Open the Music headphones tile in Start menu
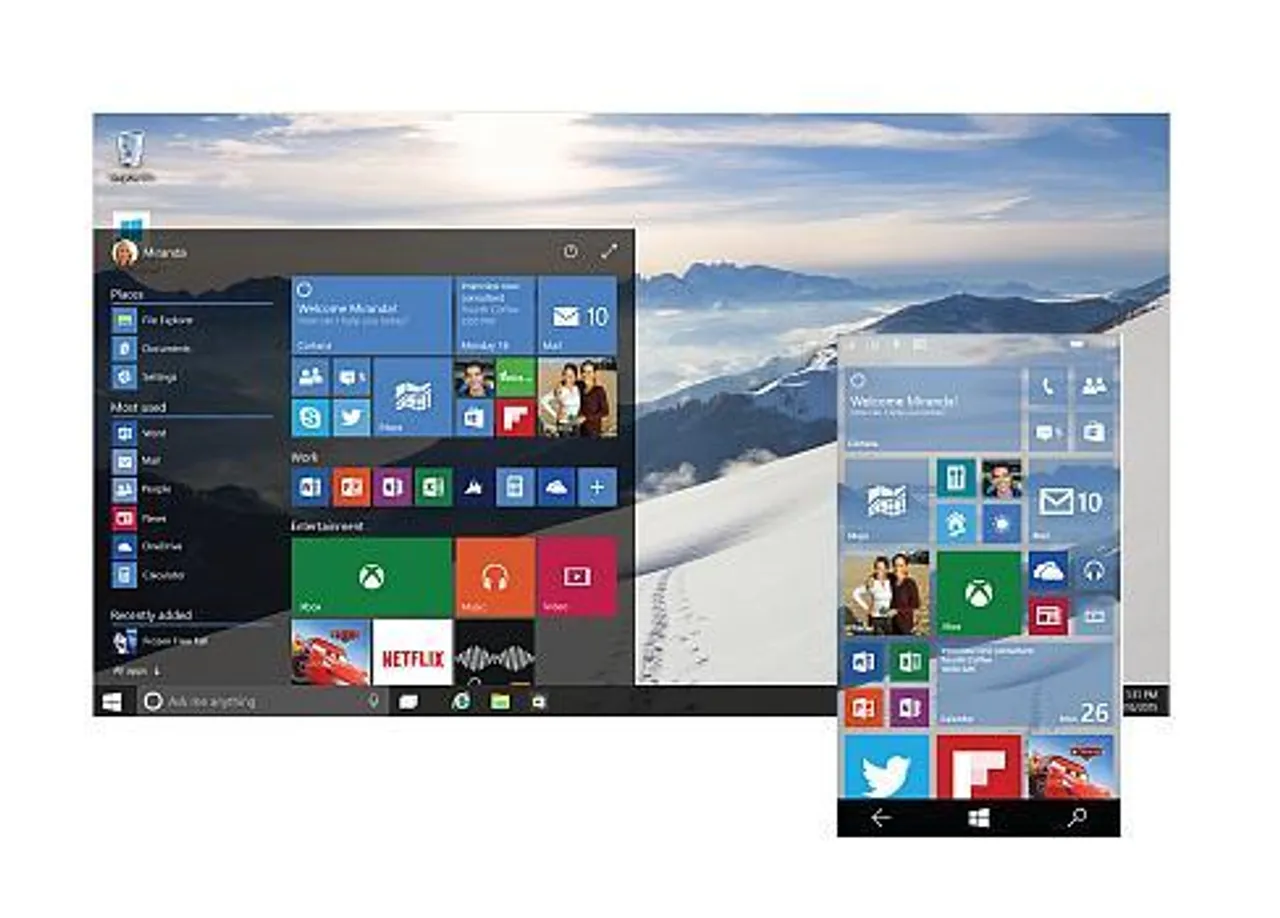1280x918 pixels. (x=495, y=577)
